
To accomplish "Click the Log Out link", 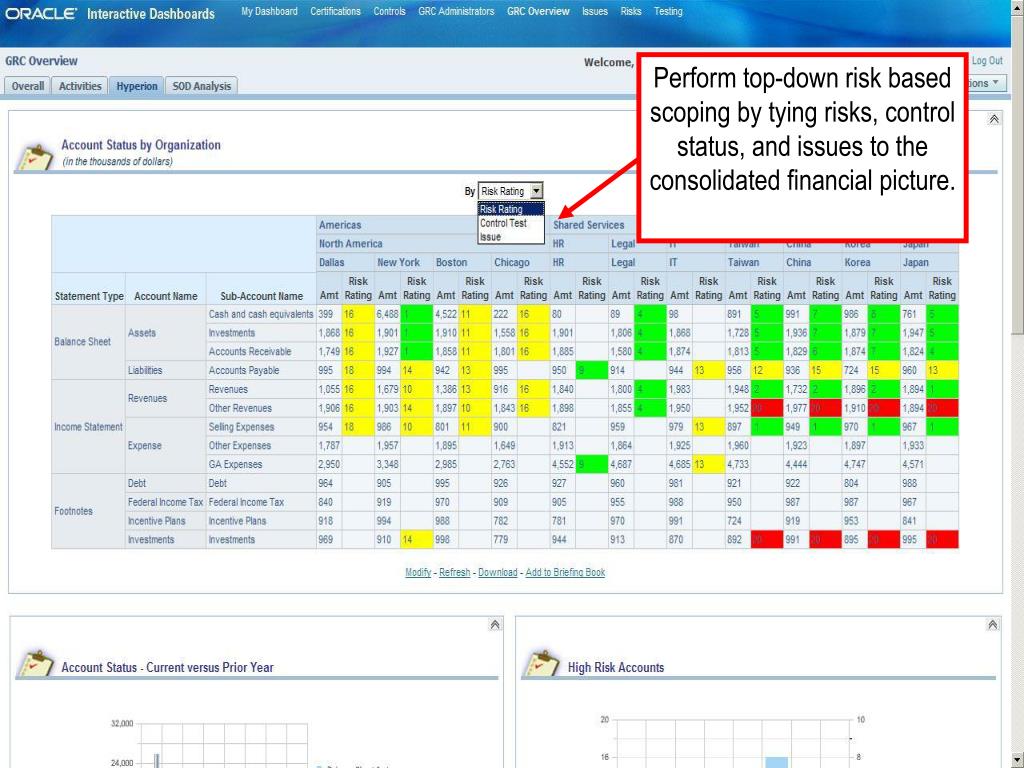I will [987, 61].
